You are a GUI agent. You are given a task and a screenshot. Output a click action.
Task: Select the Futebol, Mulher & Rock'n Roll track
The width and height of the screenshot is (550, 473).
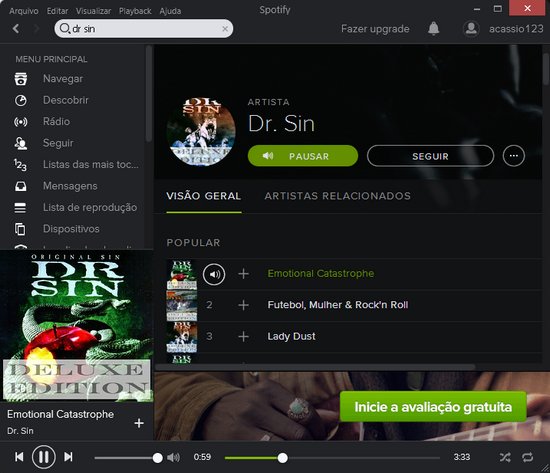click(338, 305)
